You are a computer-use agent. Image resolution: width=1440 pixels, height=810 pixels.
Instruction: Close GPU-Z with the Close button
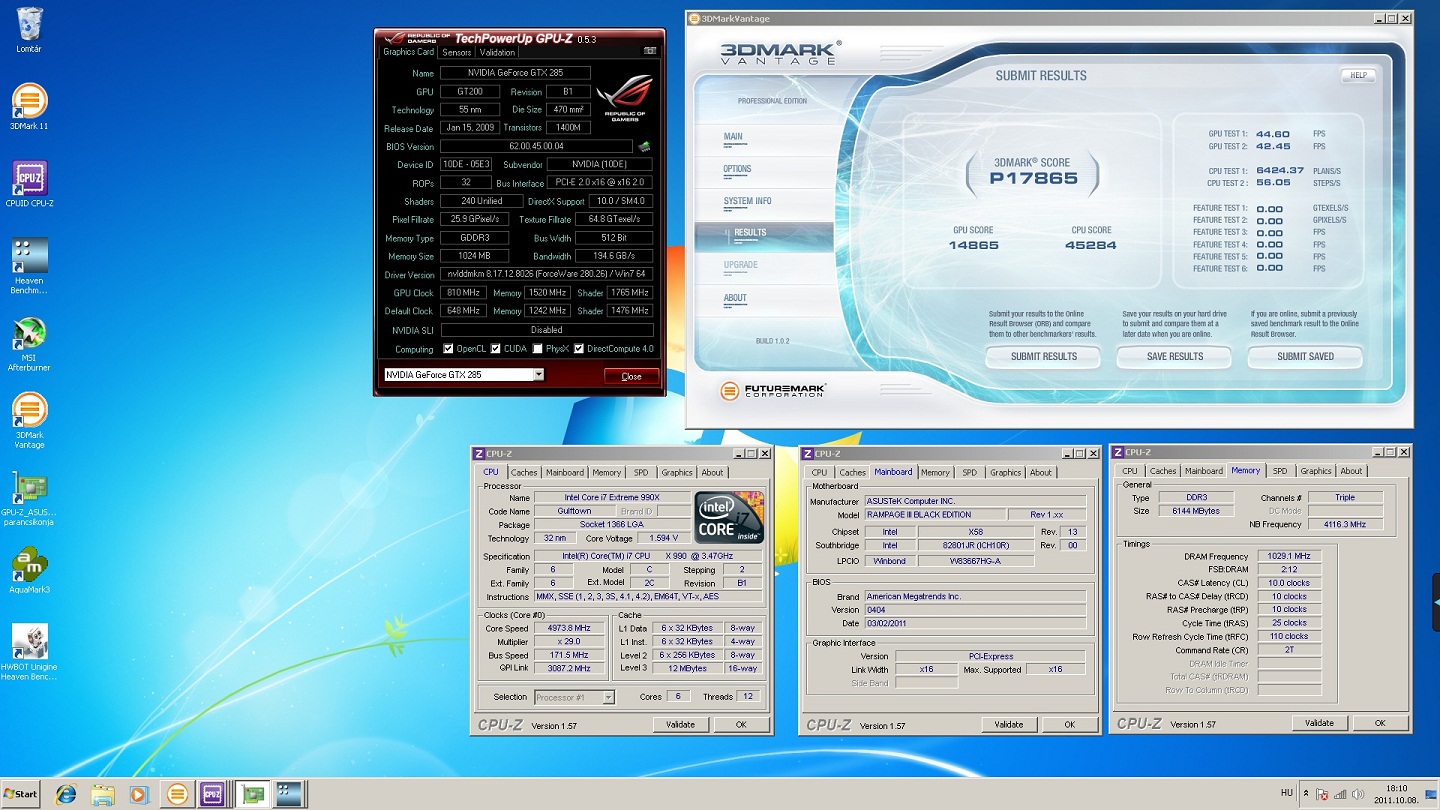(631, 376)
